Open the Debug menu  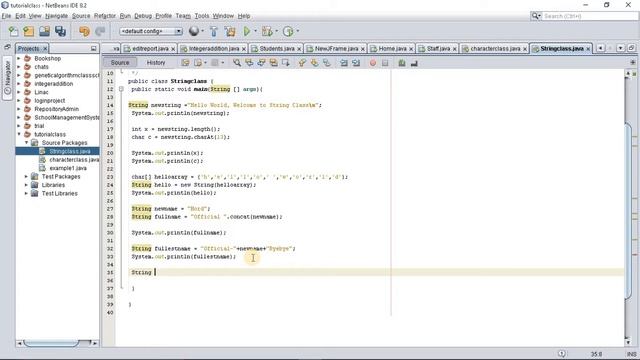(x=143, y=16)
